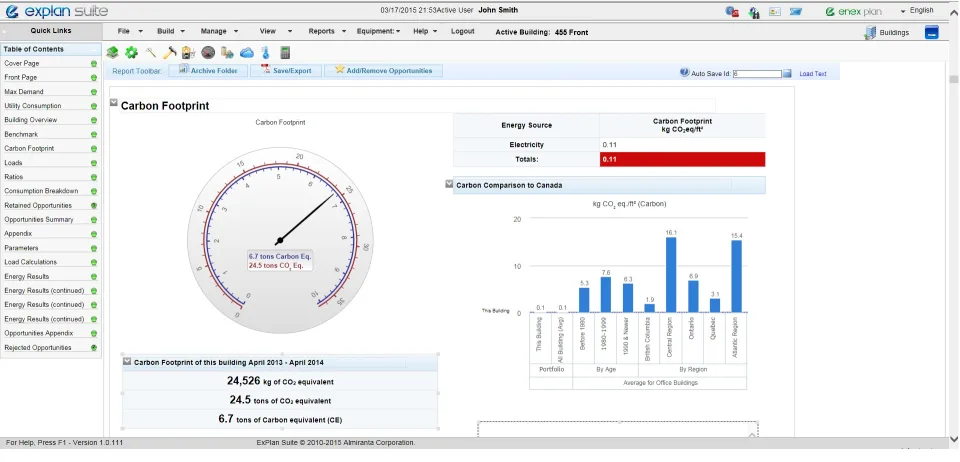Click the green building layers icon

point(112,53)
